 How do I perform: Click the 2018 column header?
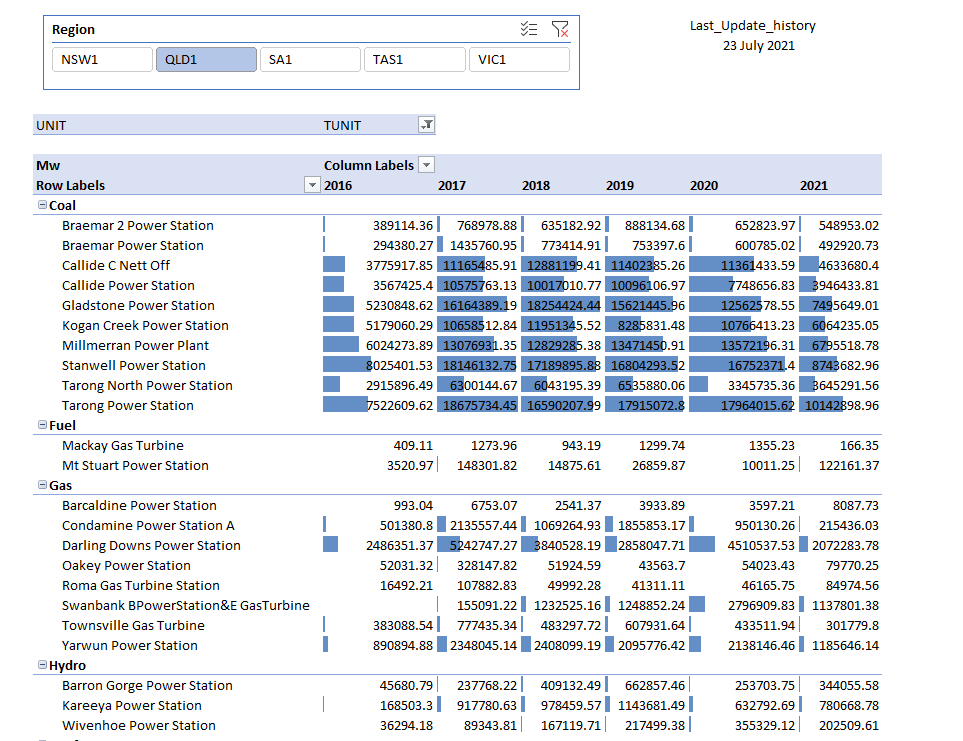(536, 185)
